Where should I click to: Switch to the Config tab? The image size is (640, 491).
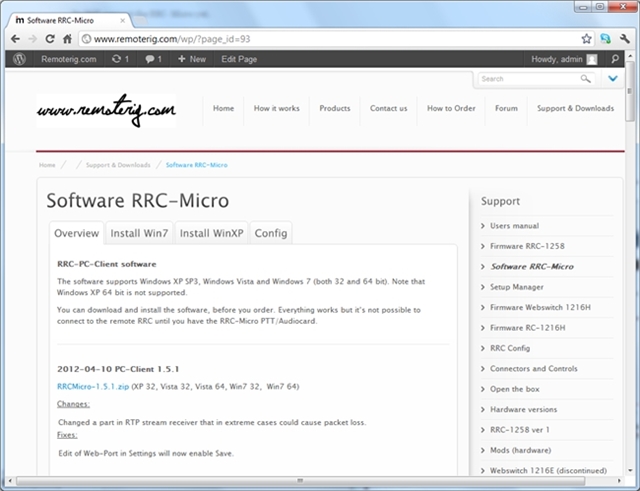coord(271,233)
